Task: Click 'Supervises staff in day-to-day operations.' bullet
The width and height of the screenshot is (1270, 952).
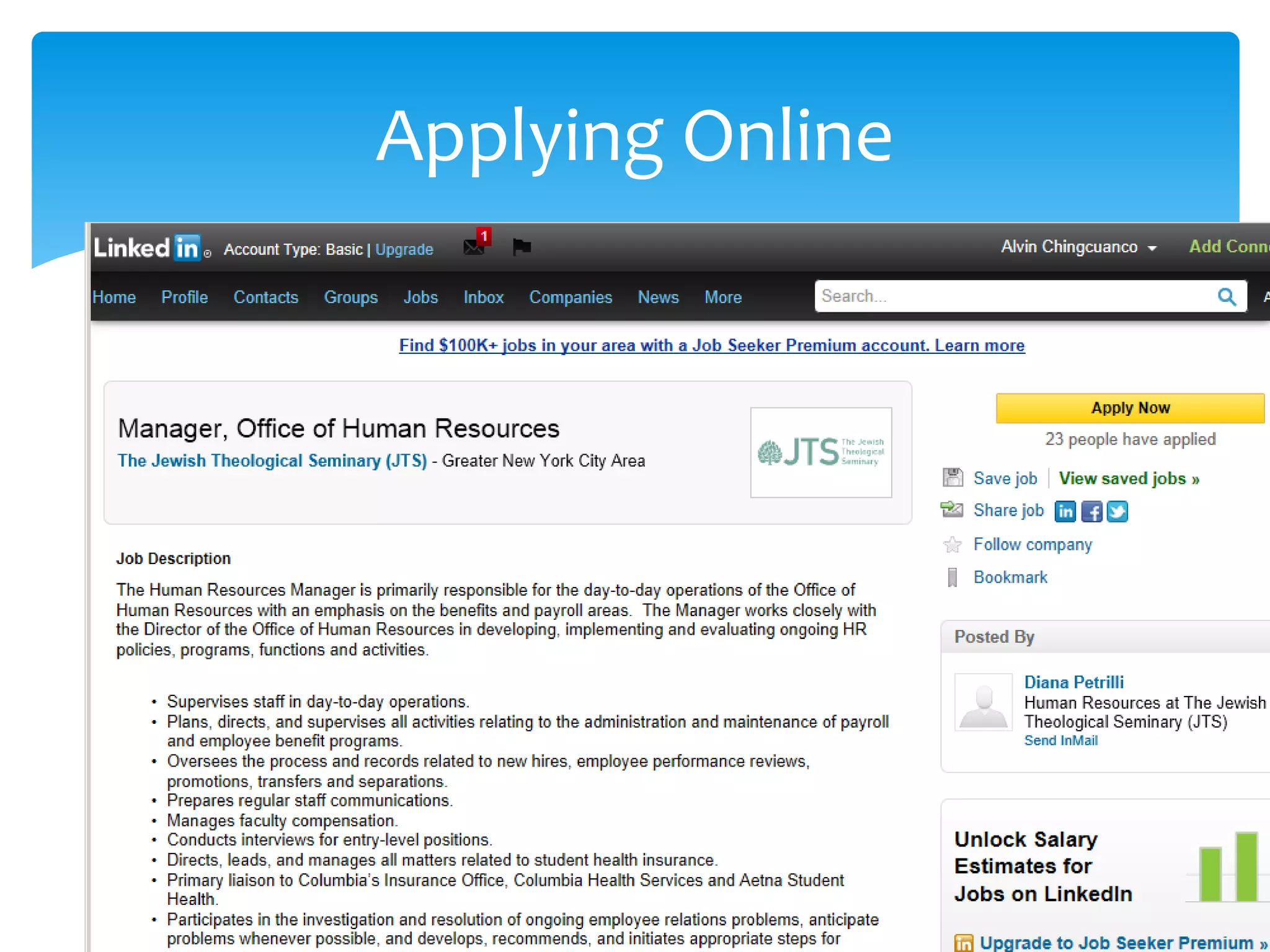Action: (x=318, y=702)
